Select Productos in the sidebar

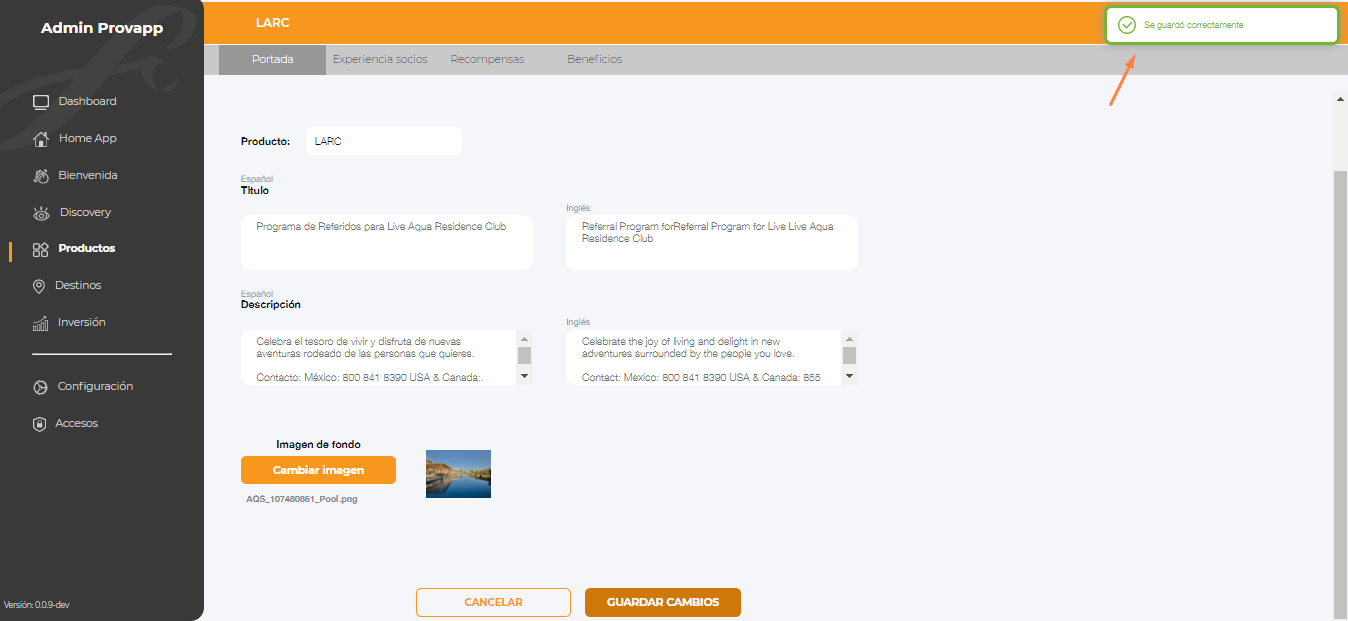87,248
